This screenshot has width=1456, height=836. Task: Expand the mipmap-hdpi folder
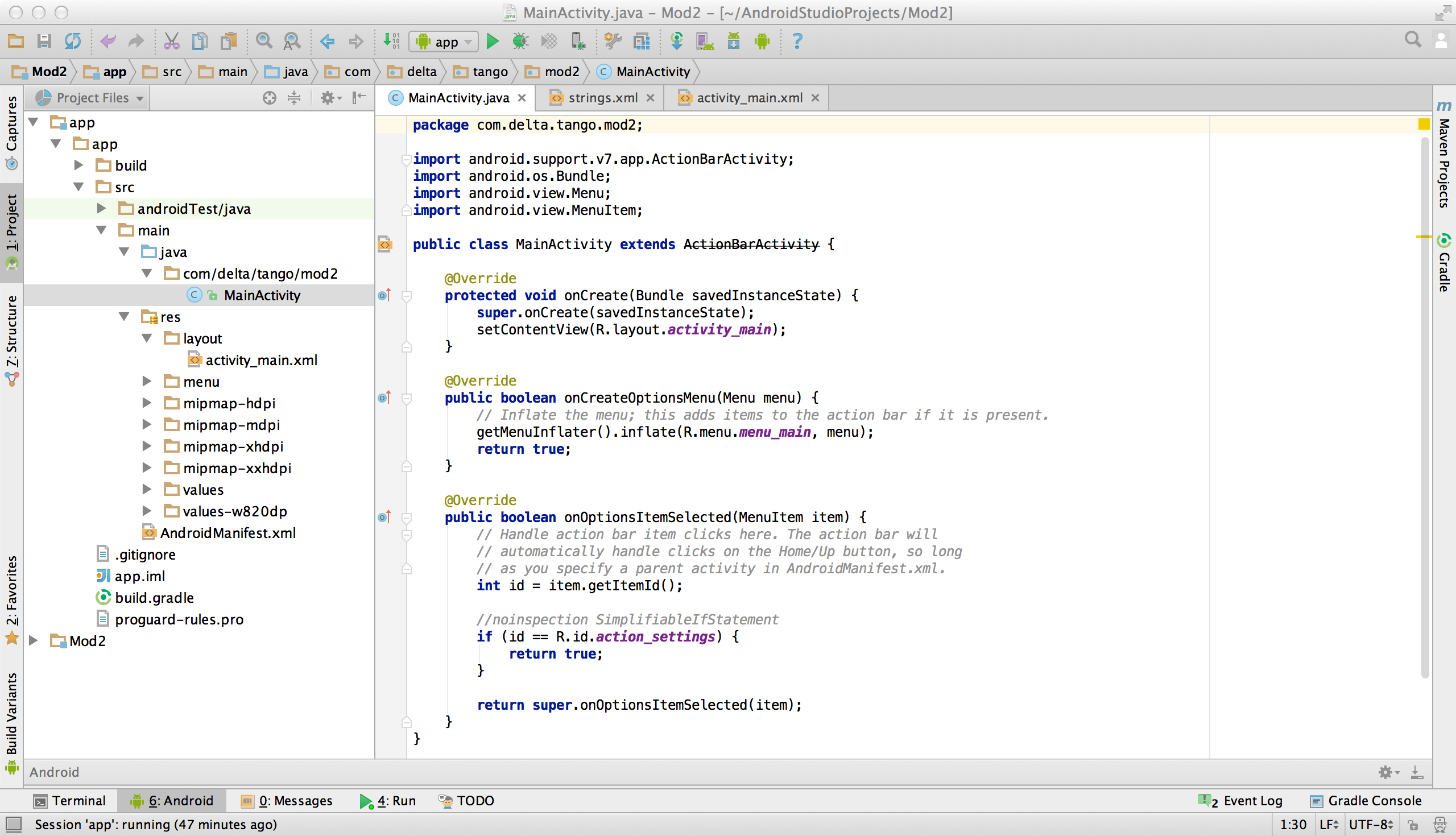[x=147, y=403]
